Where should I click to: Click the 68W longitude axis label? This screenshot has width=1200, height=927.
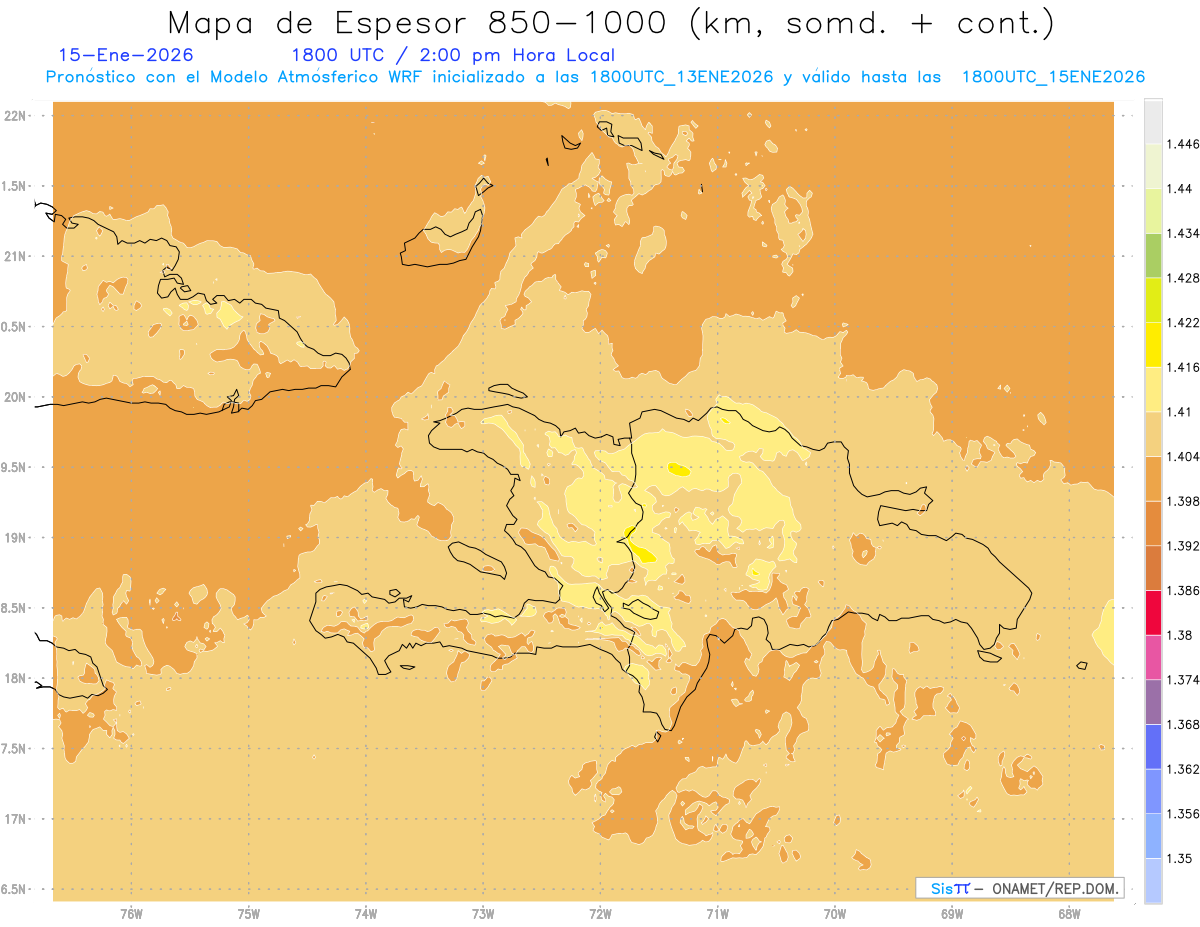coord(1069,913)
